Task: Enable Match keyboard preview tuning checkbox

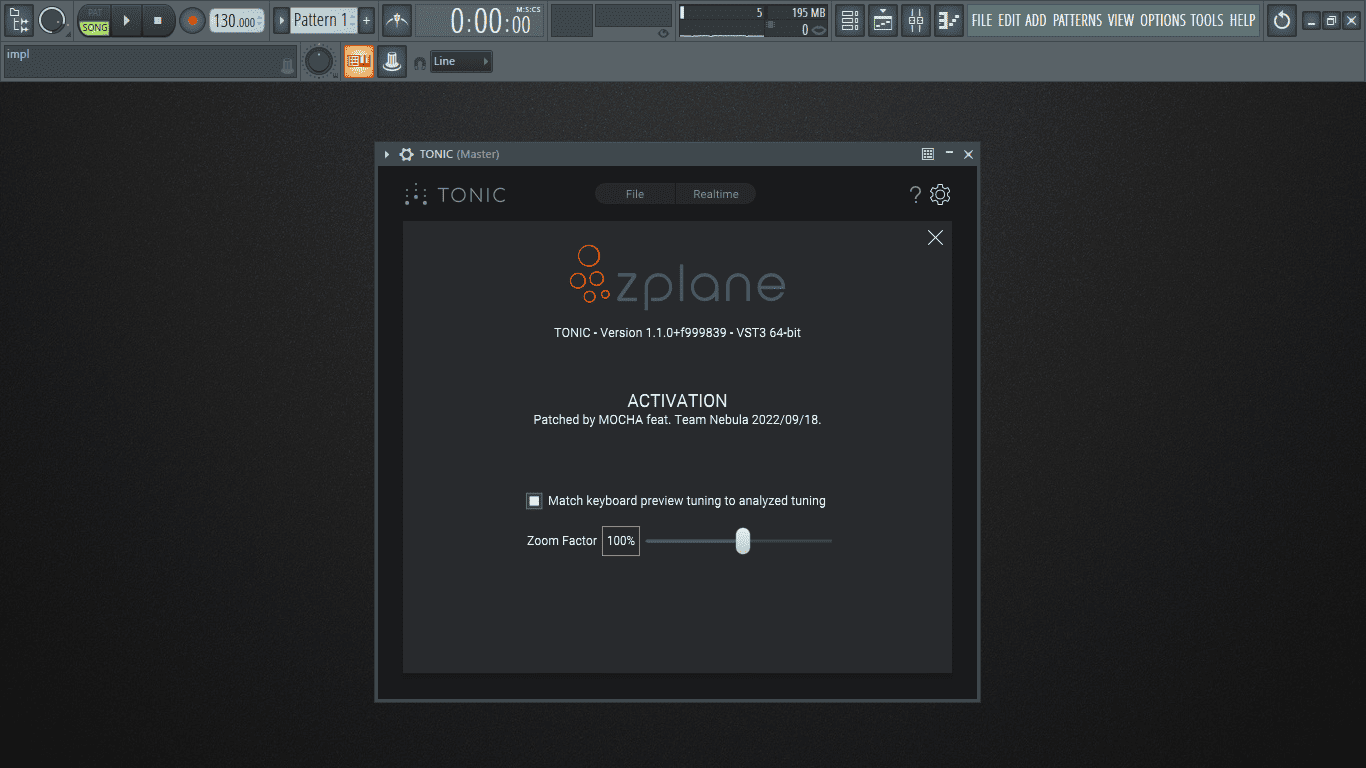Action: coord(534,501)
